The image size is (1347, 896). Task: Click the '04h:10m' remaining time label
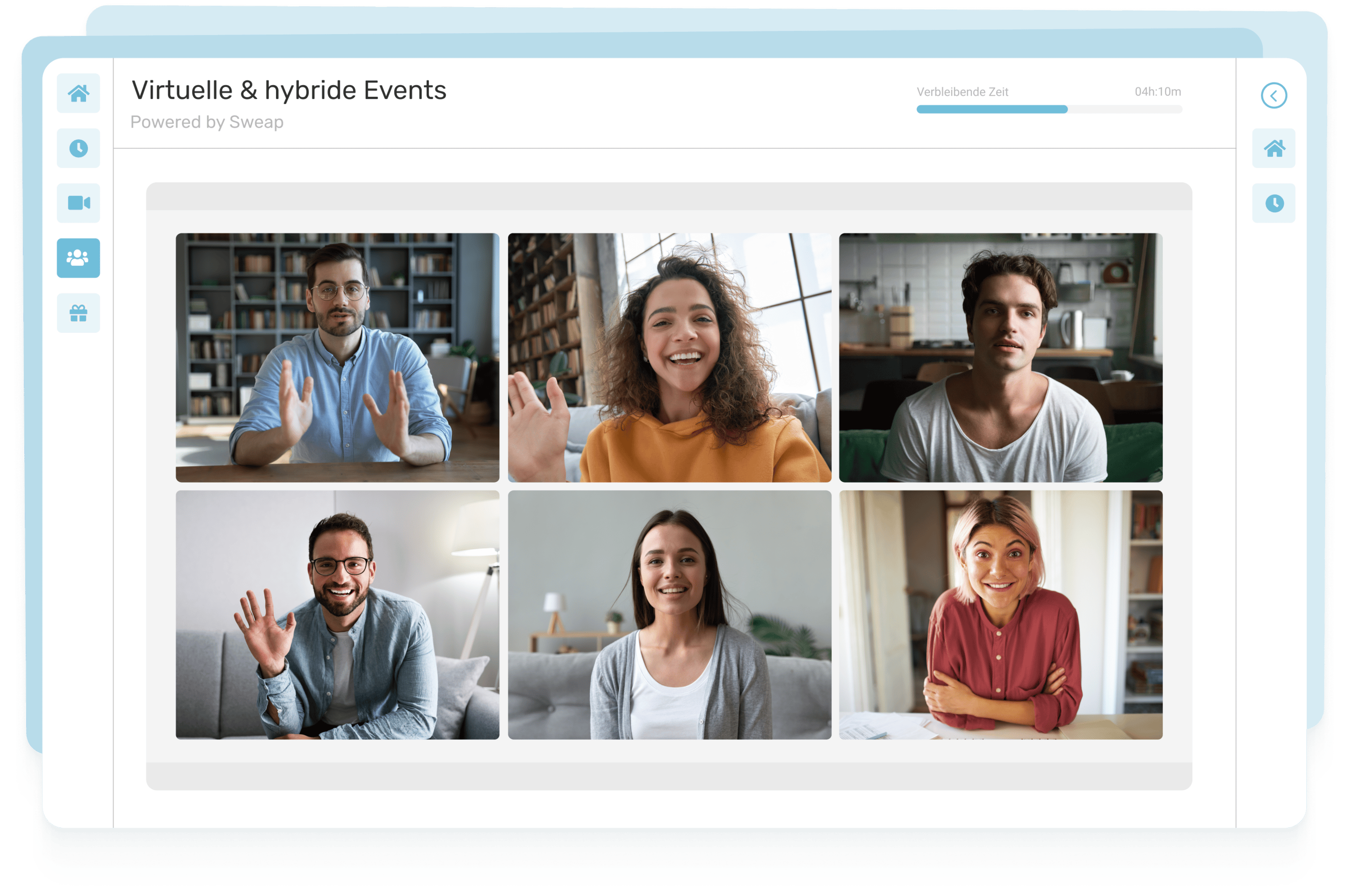[1157, 92]
